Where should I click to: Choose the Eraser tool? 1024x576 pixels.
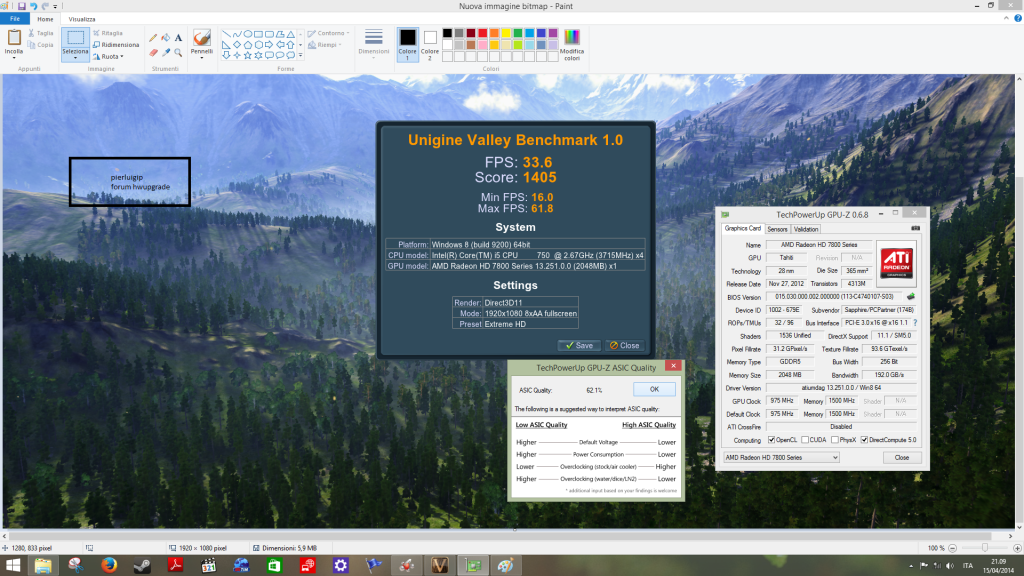click(153, 52)
